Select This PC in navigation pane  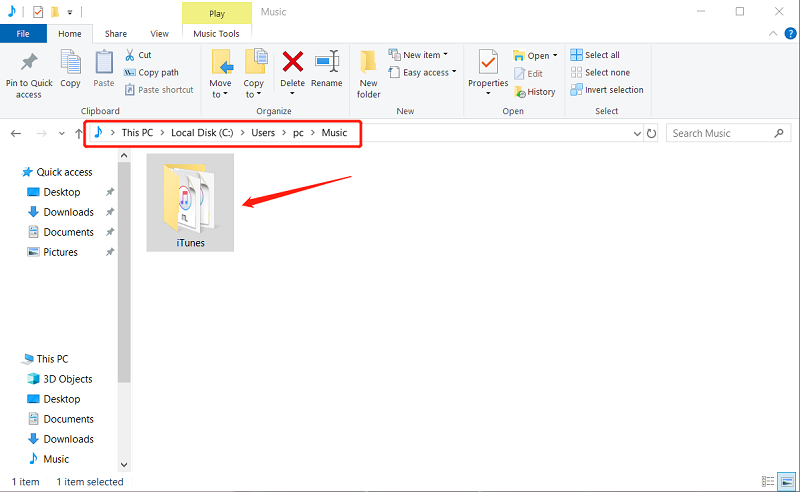point(45,359)
